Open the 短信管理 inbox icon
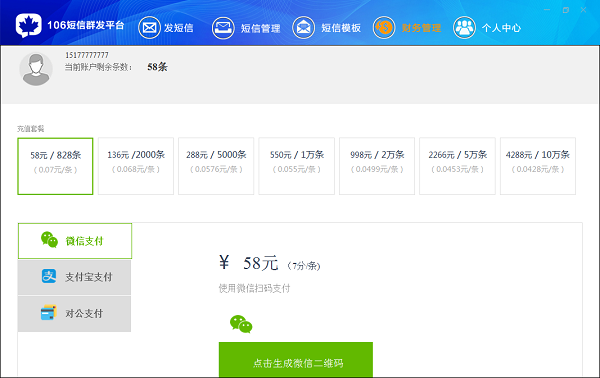This screenshot has width=600, height=378. 223,28
